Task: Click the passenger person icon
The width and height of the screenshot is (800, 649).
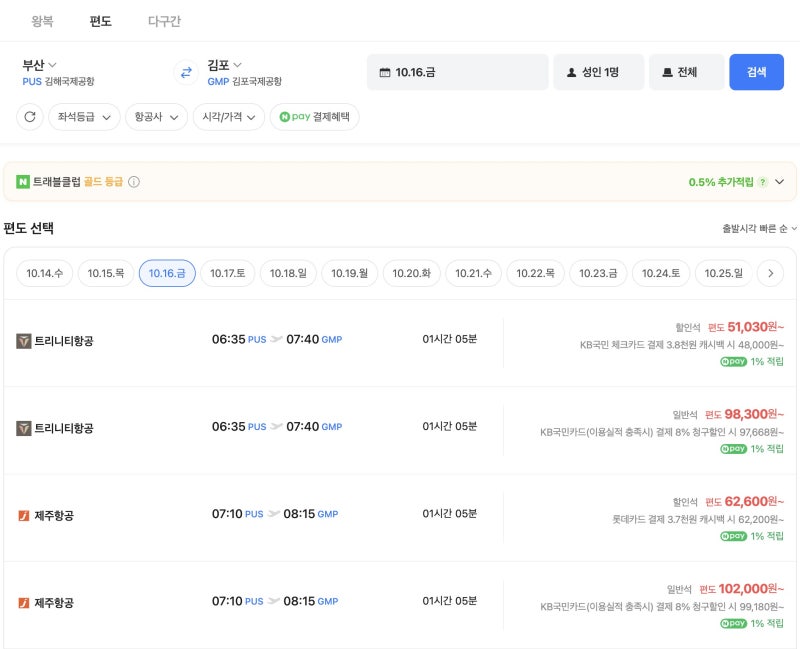Action: (x=571, y=72)
